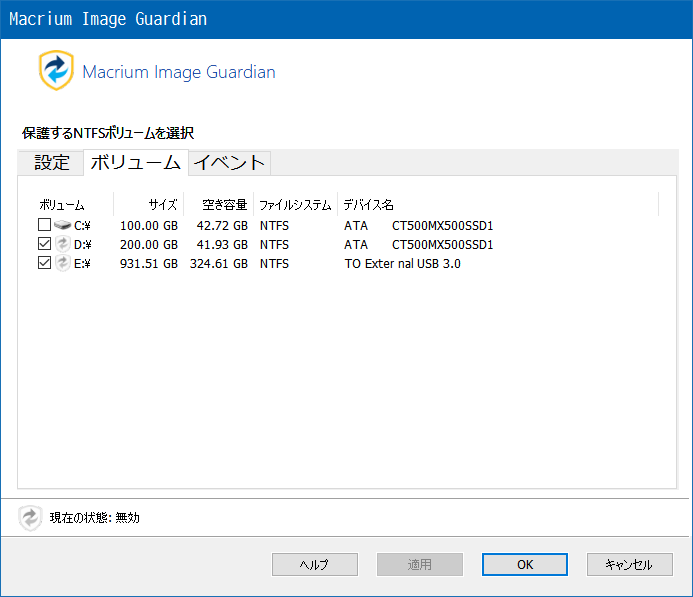Viewport: 693px width, 597px height.
Task: Click CT500MX500SSD1 device name in C:¥ row
Action: [442, 225]
